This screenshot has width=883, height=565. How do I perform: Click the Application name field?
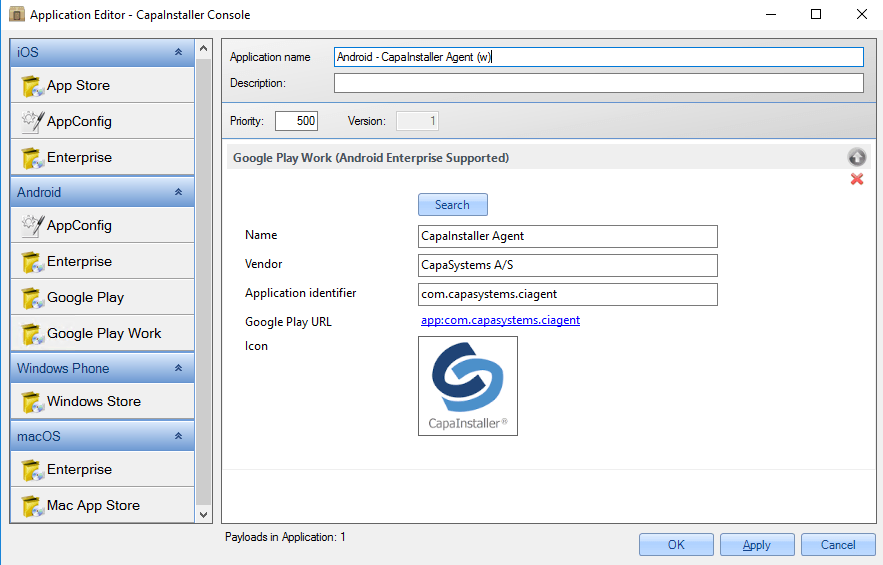[x=599, y=57]
